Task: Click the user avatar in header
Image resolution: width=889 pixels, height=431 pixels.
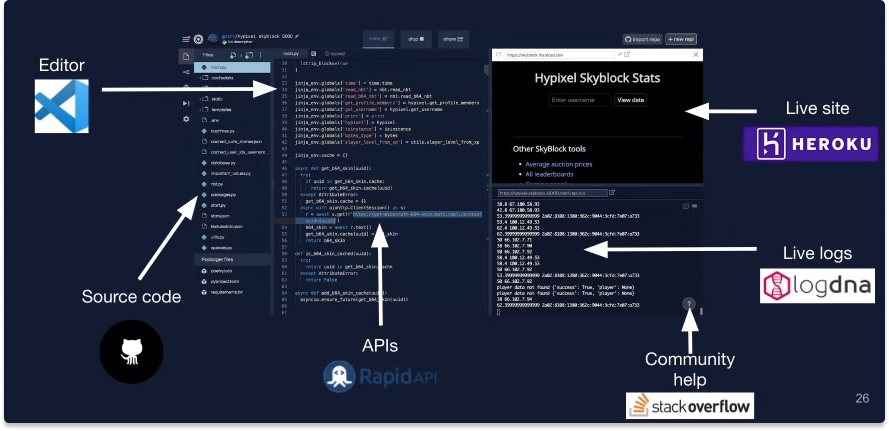Action: [213, 39]
